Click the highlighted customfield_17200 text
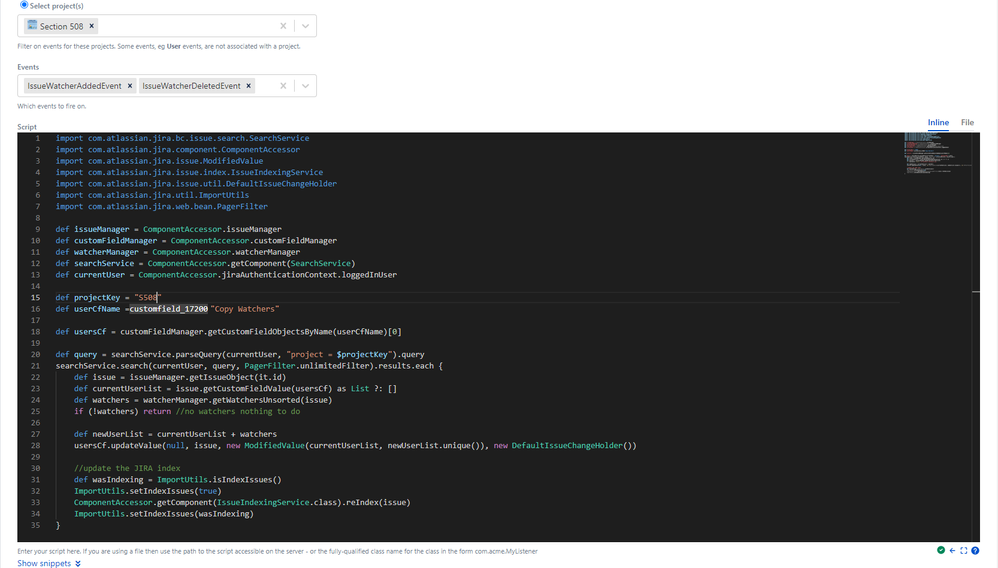The height and width of the screenshot is (568, 998). (169, 309)
